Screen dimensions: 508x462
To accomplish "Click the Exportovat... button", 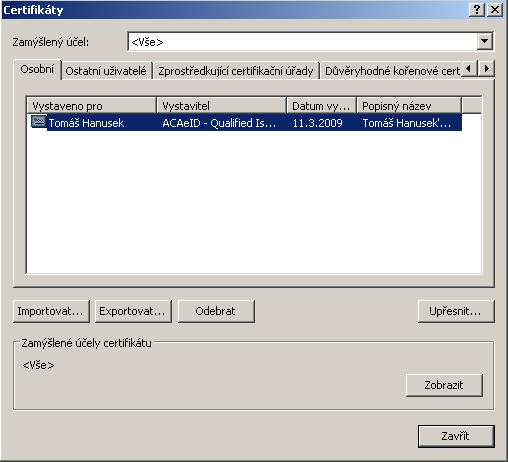I will [133, 311].
